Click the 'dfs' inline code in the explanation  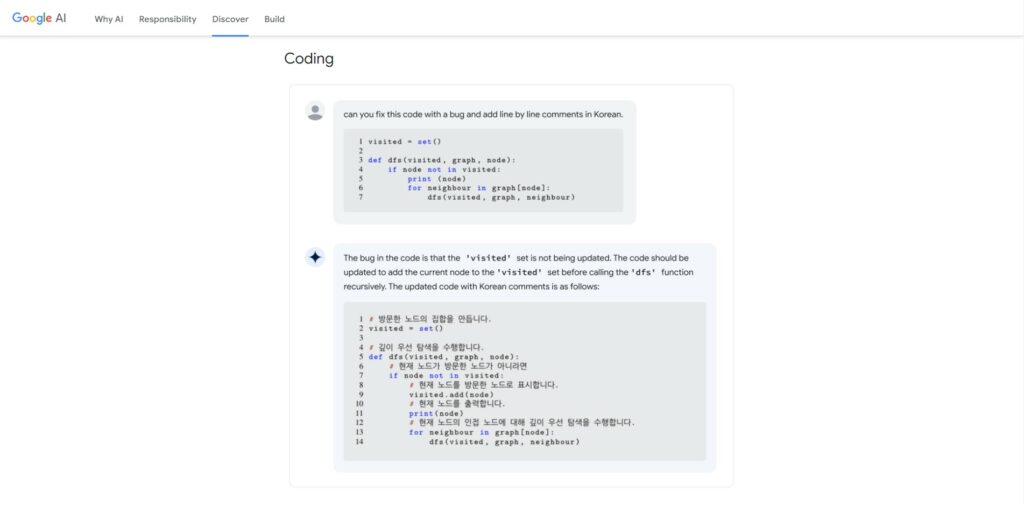(x=643, y=272)
